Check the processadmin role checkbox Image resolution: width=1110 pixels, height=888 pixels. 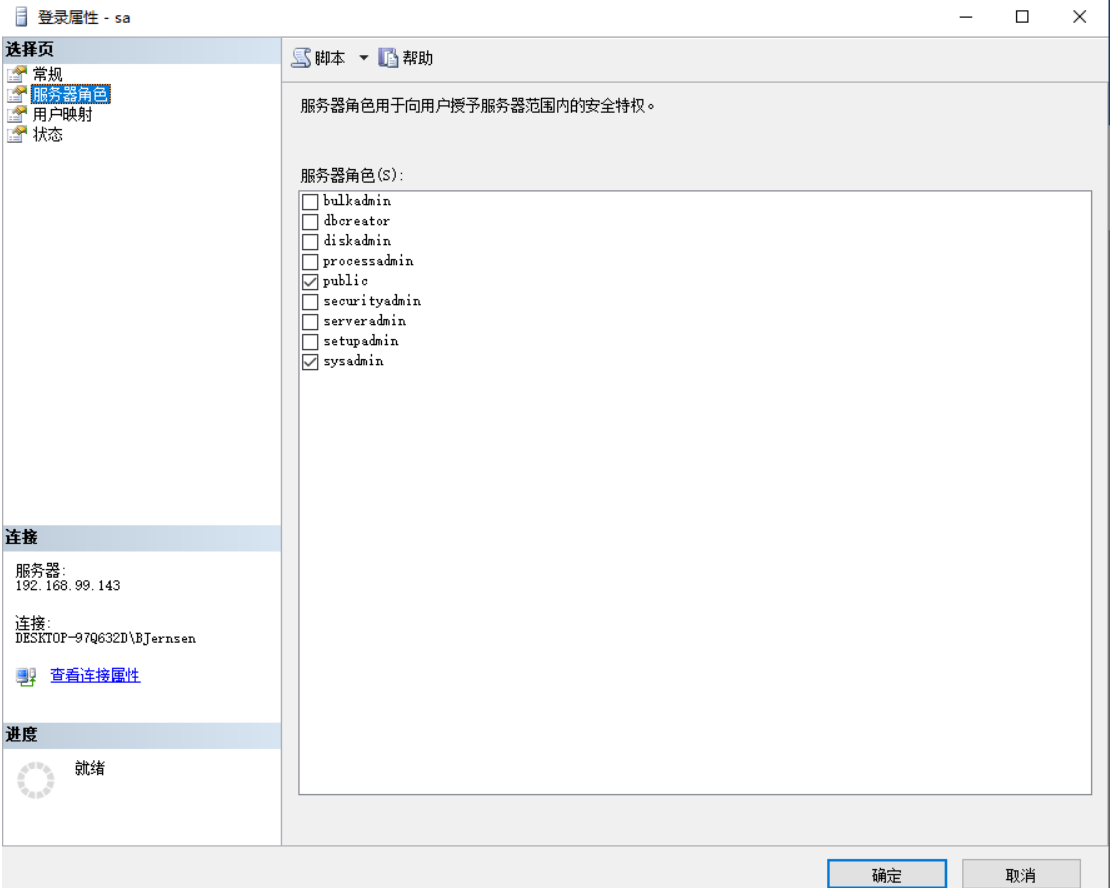tap(310, 261)
